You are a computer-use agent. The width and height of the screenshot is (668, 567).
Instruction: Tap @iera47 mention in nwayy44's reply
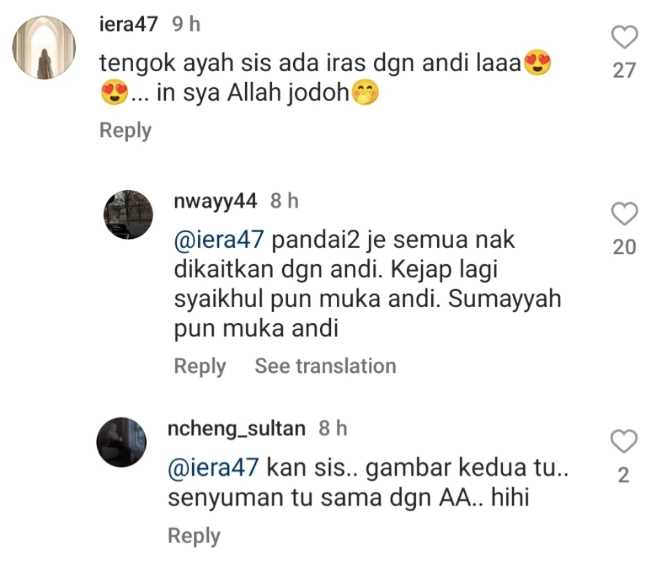point(219,239)
